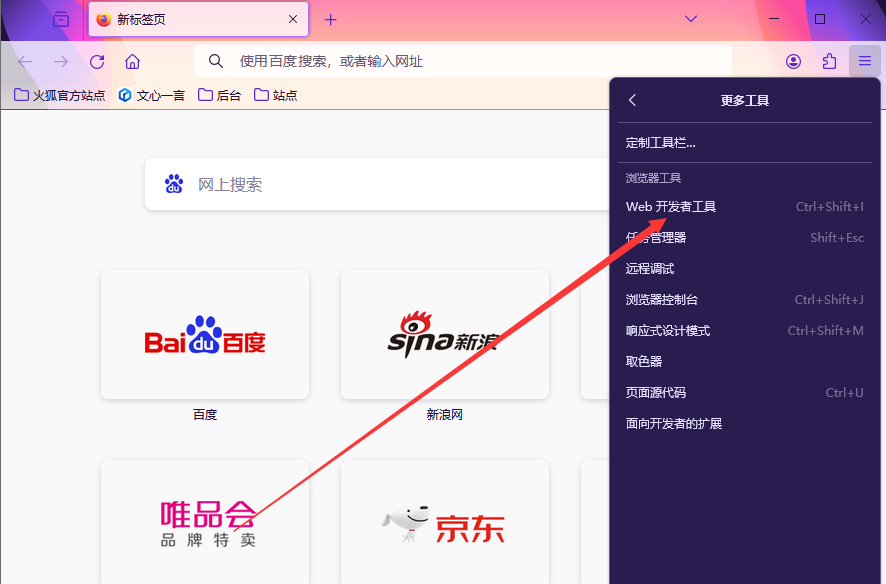This screenshot has width=886, height=584.
Task: Click the 网上搜索 search box
Action: (377, 184)
